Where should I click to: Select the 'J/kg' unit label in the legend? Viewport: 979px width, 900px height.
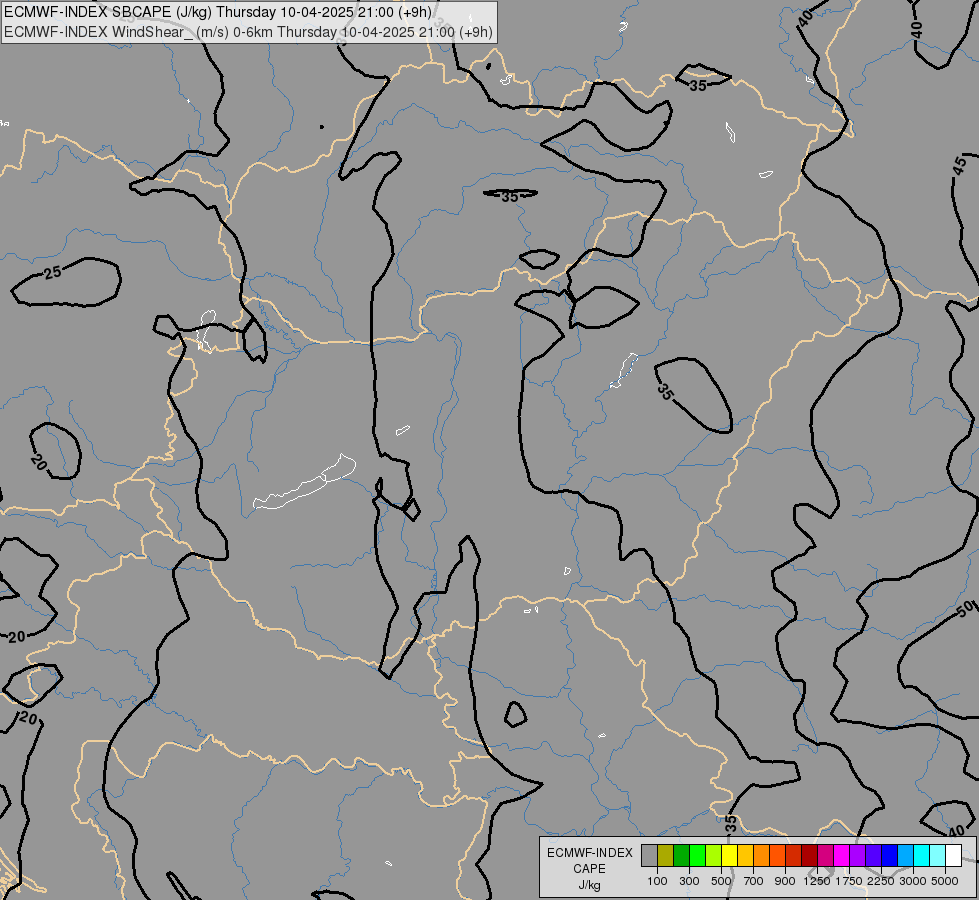pos(589,885)
